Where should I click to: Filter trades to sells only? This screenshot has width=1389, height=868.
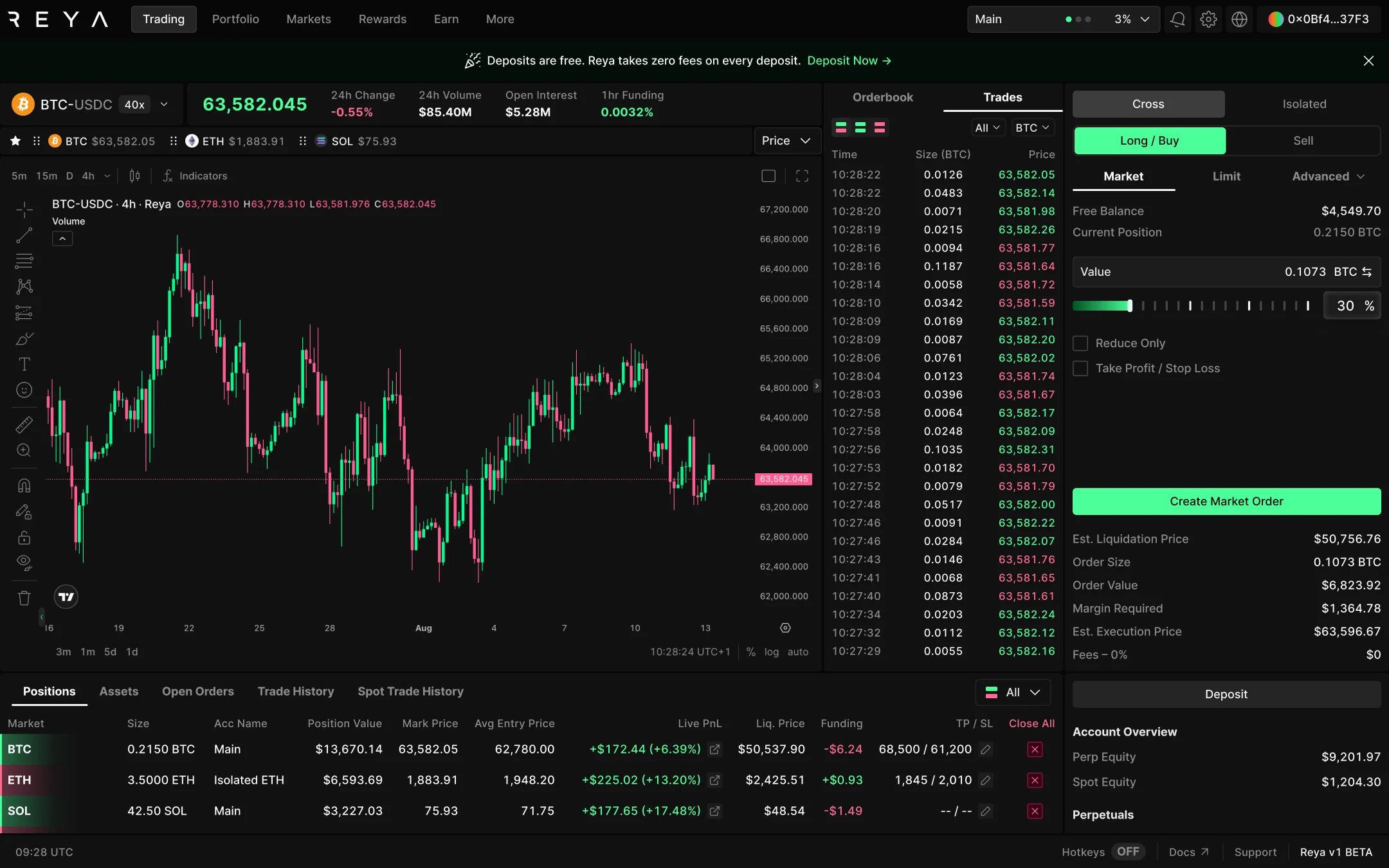[x=880, y=127]
